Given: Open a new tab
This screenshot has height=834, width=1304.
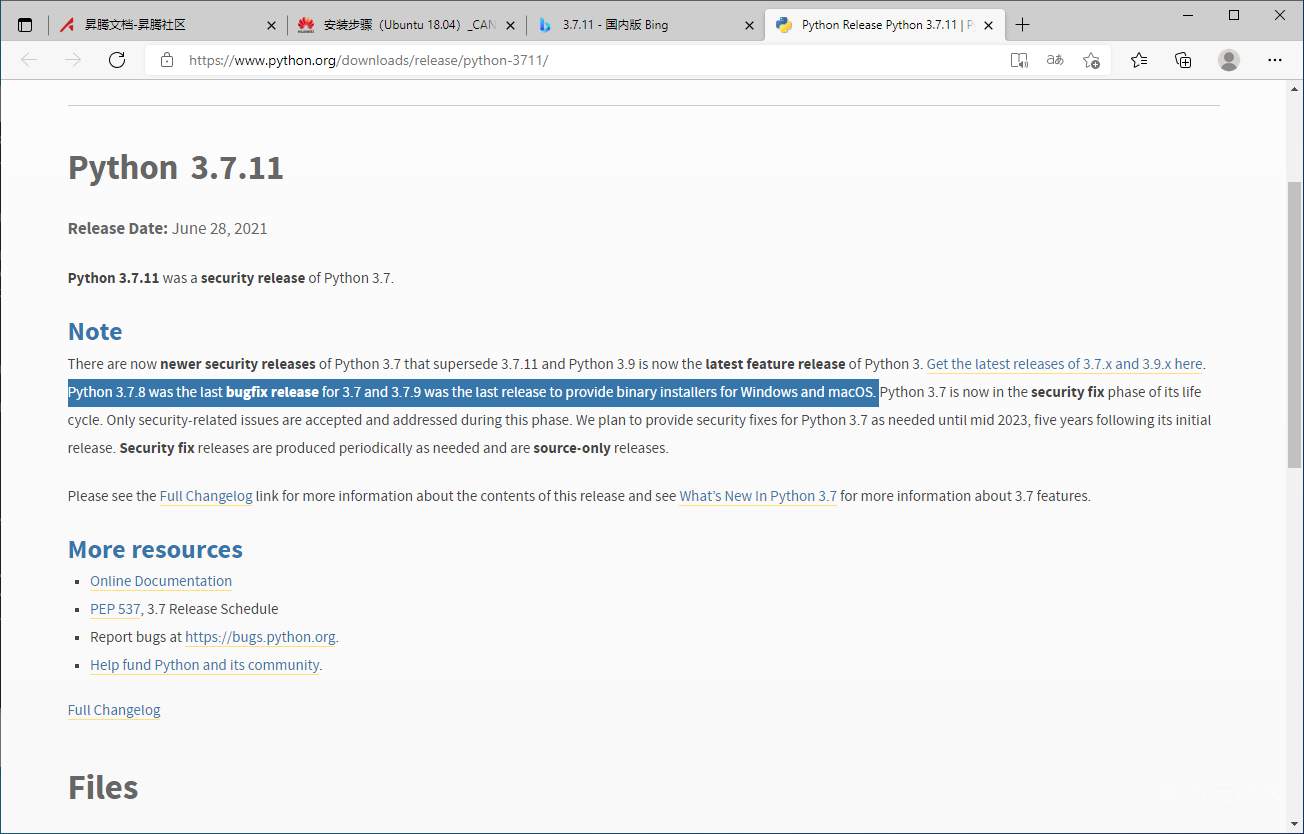Looking at the screenshot, I should [1022, 25].
